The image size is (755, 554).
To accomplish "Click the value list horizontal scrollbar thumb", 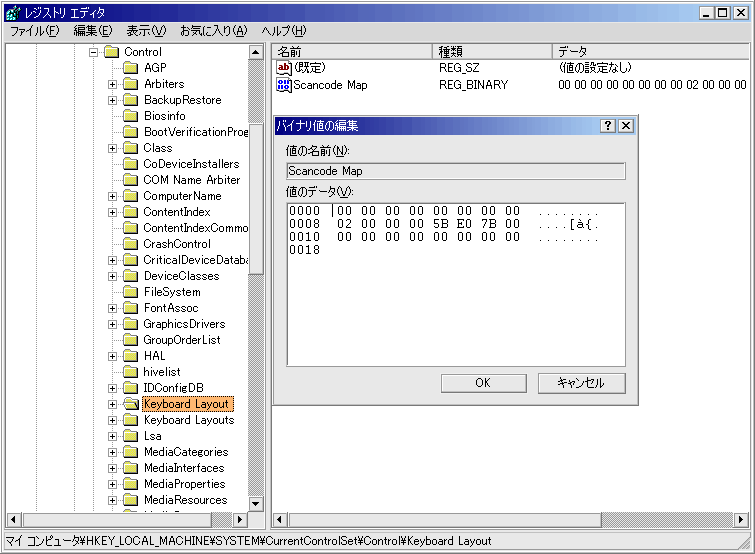I will (x=445, y=519).
